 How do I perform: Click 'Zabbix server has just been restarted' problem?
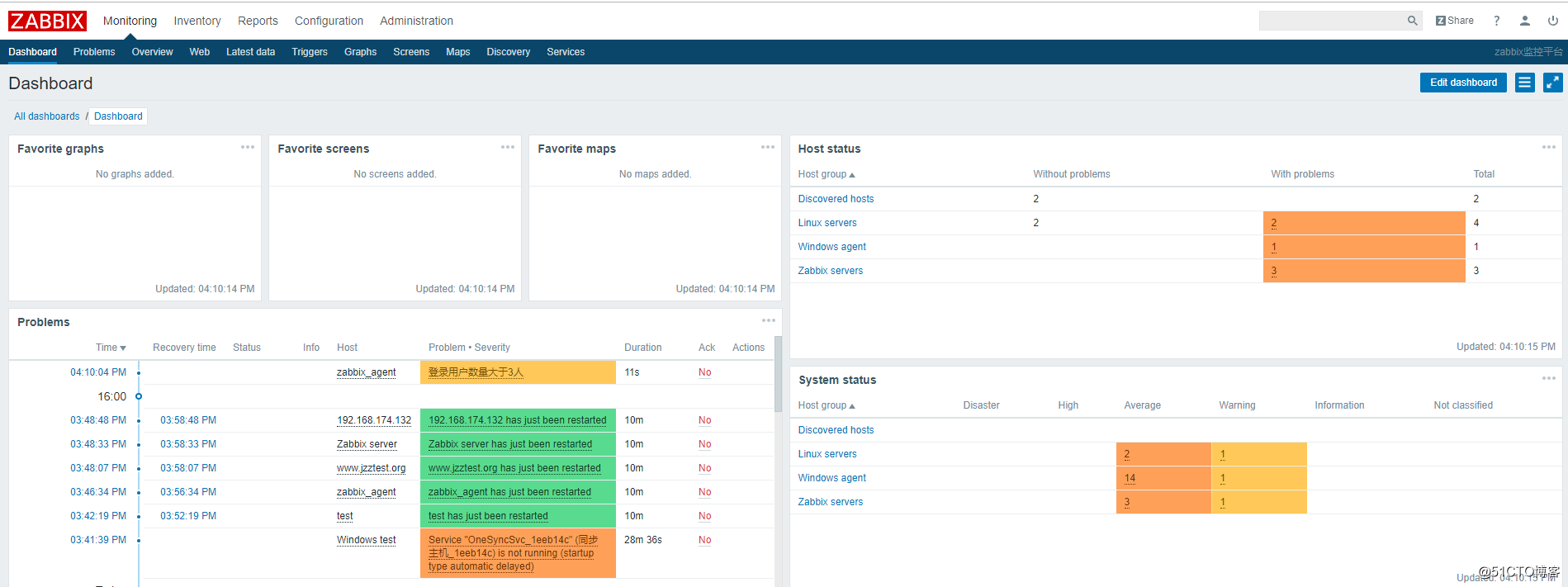click(510, 444)
